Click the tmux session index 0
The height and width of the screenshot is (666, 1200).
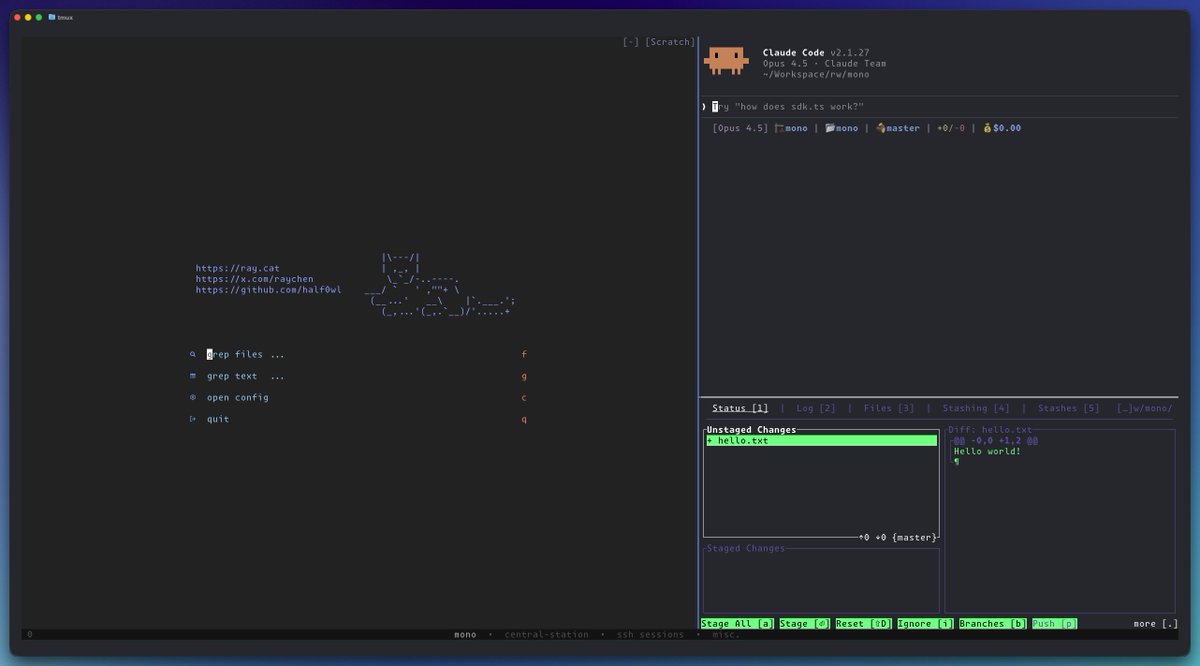pos(30,635)
